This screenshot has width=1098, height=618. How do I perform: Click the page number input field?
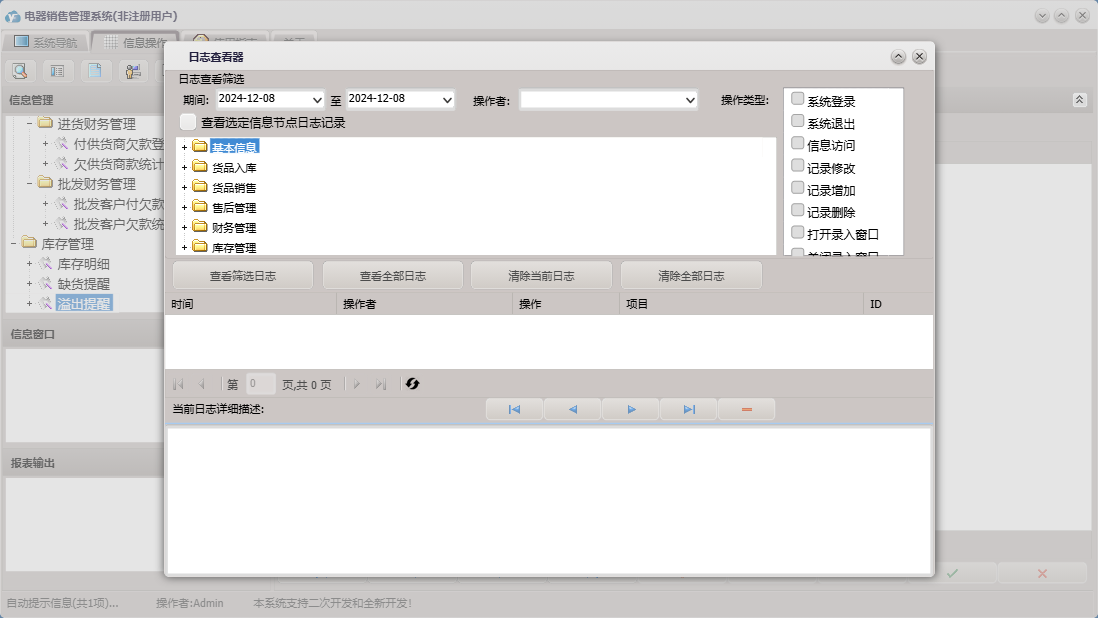pos(260,384)
